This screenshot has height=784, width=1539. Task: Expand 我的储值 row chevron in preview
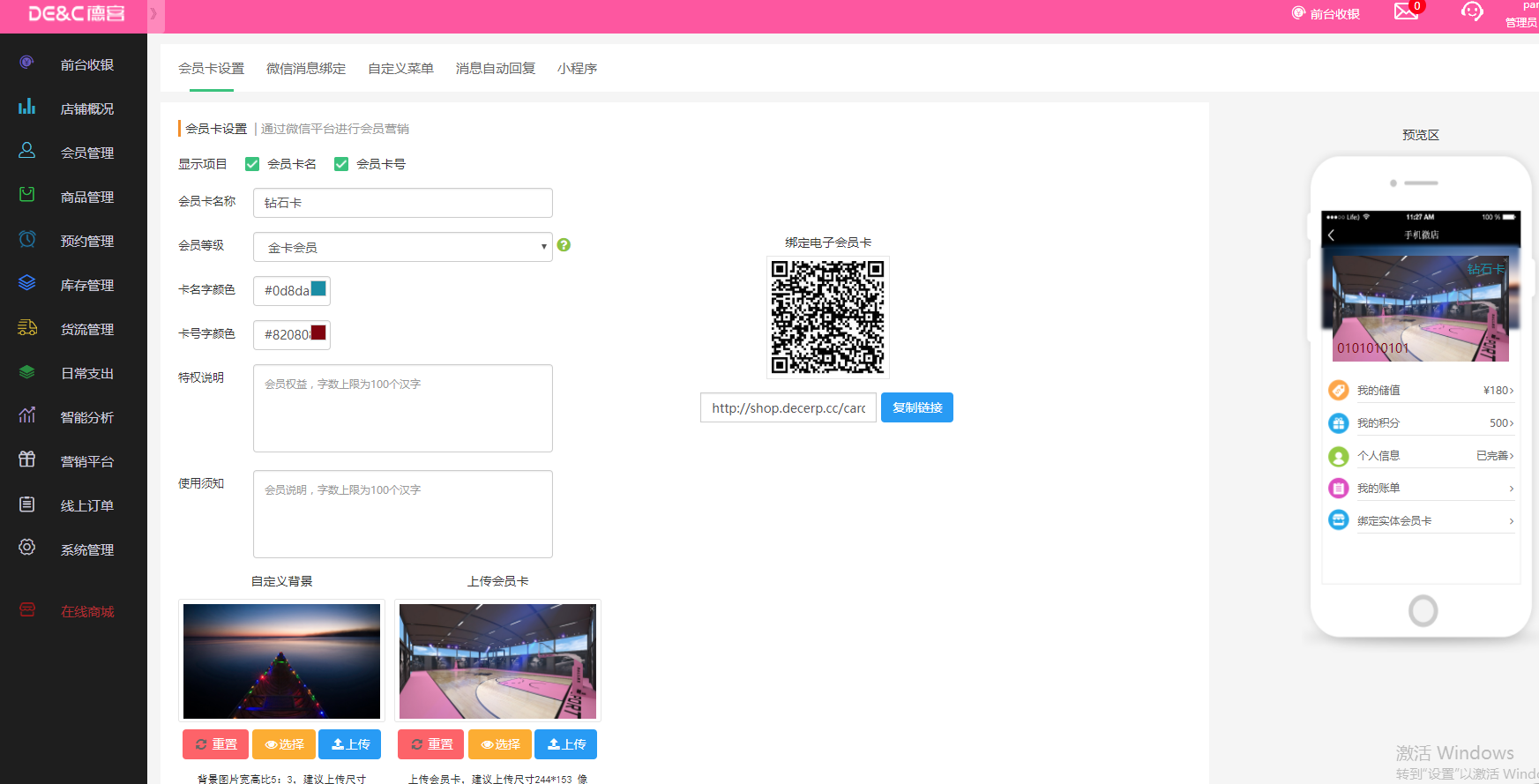pos(1511,391)
